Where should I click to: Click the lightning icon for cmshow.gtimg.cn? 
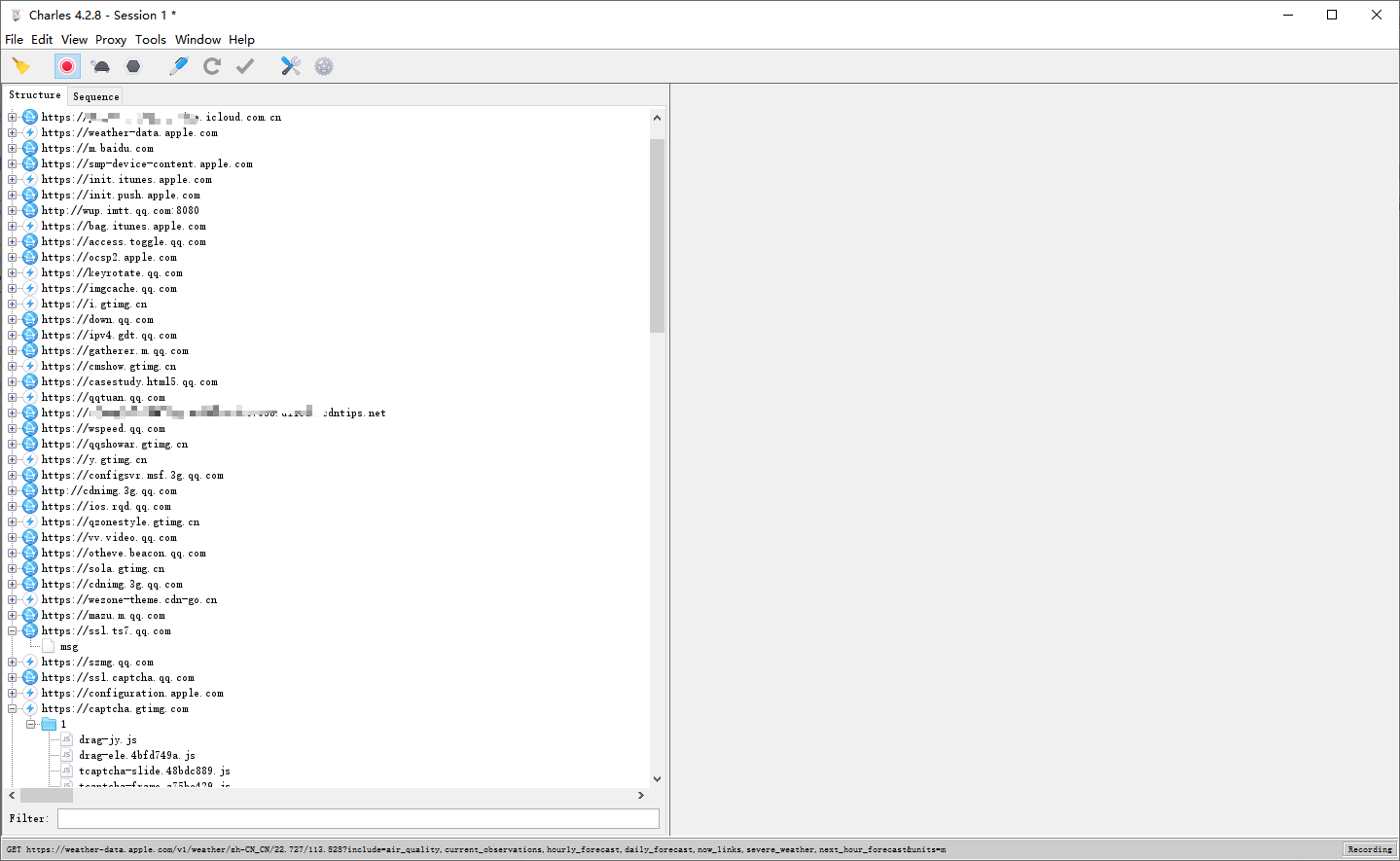click(x=30, y=367)
